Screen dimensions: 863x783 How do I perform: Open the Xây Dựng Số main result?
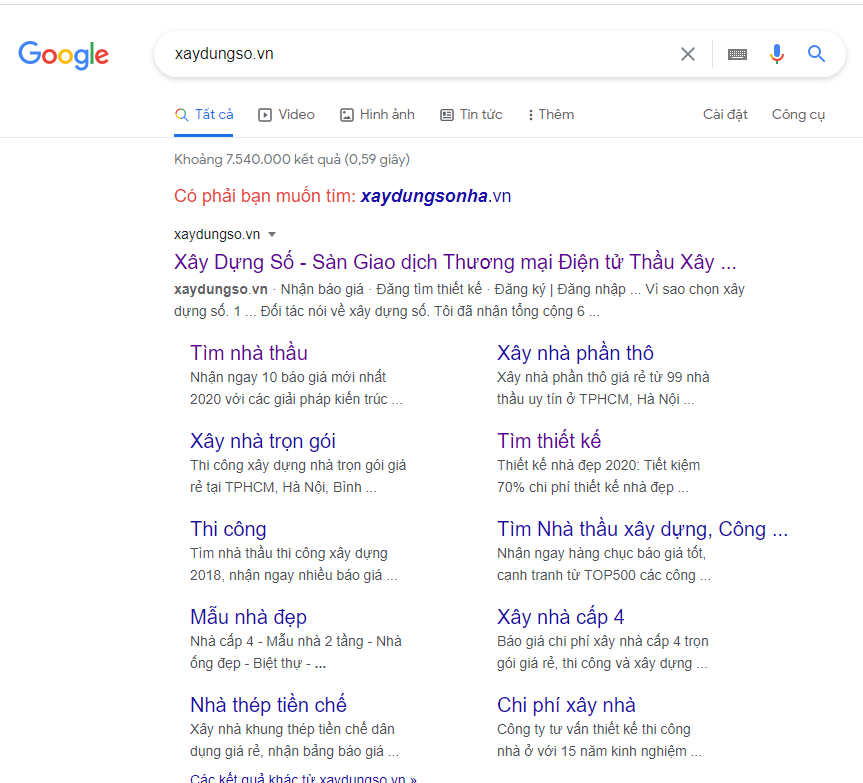click(x=454, y=263)
